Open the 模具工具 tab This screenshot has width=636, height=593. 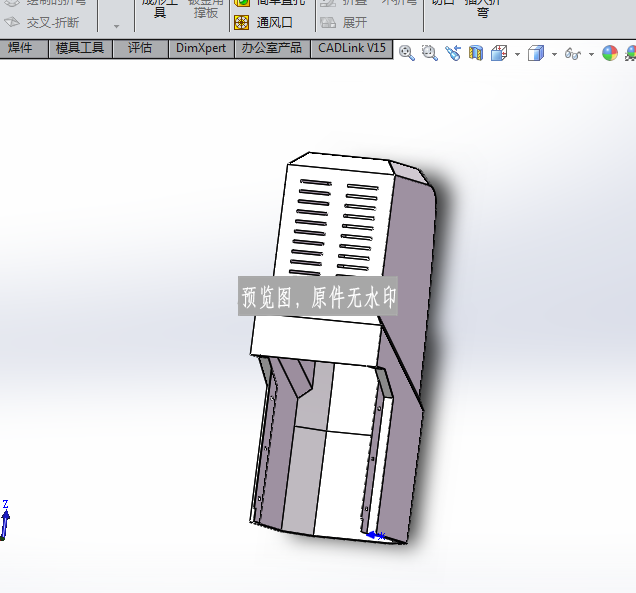coord(80,48)
